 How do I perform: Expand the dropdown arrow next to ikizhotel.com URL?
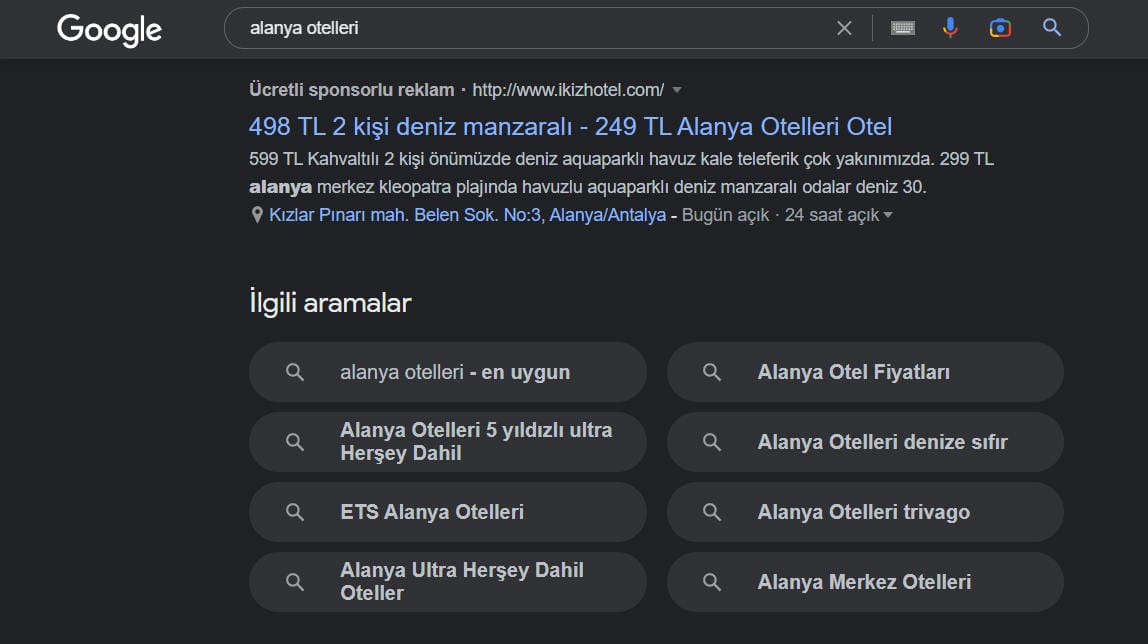click(677, 90)
